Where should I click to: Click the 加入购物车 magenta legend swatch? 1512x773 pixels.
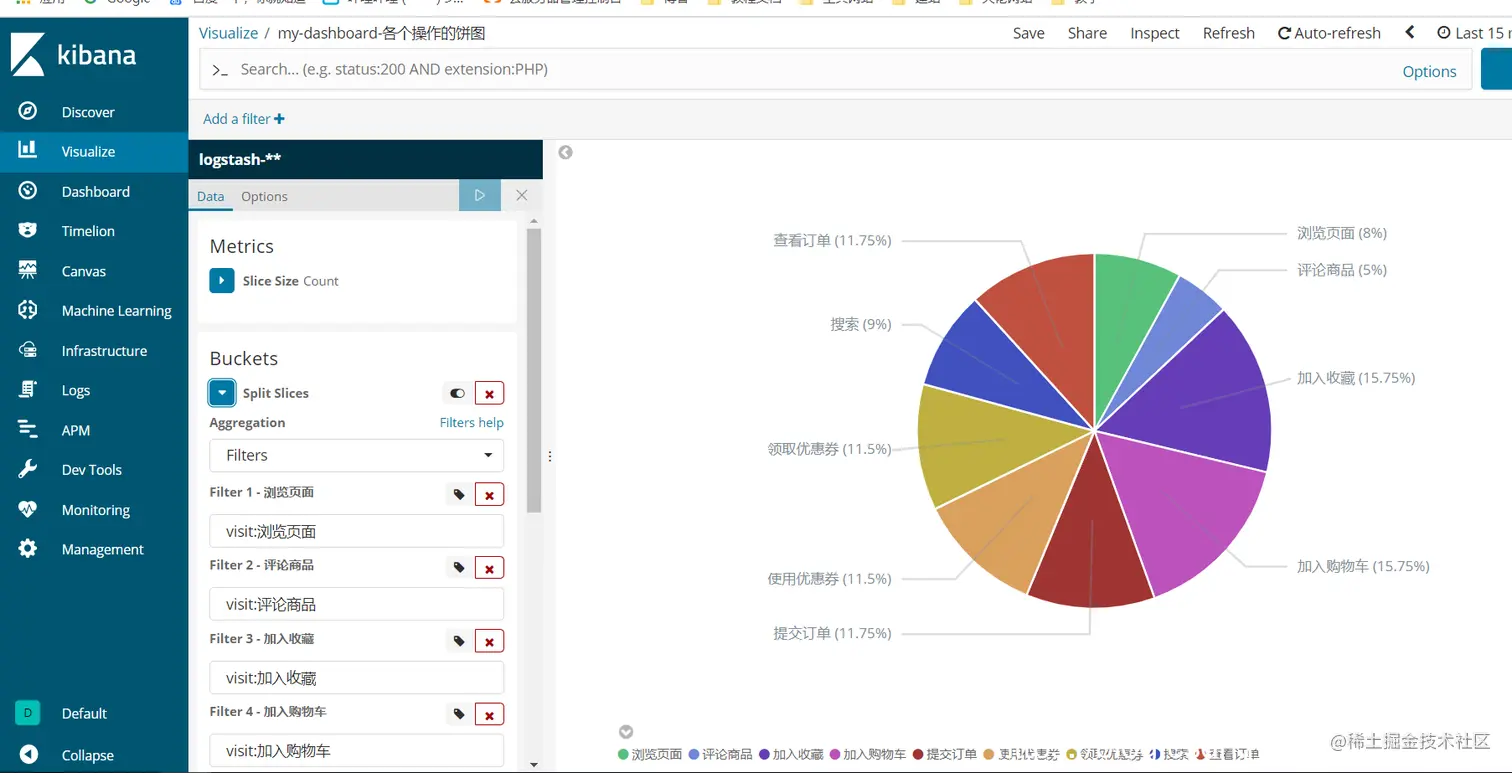pyautogui.click(x=835, y=754)
